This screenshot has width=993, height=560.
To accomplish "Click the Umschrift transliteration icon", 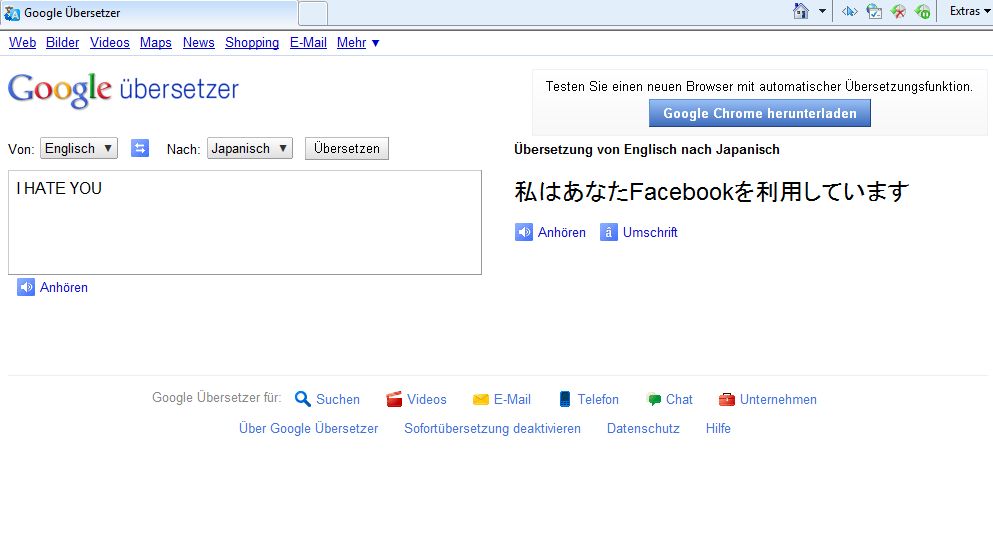I will 609,232.
